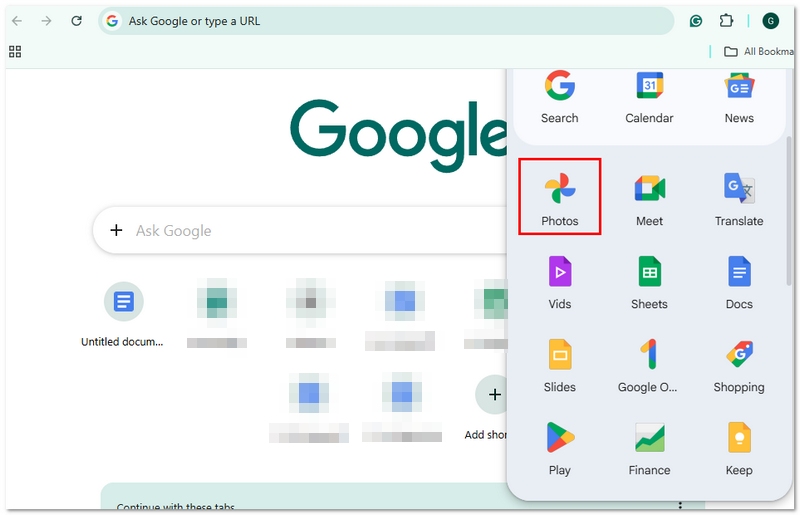Open Google Translate app
800x515 pixels.
click(739, 199)
